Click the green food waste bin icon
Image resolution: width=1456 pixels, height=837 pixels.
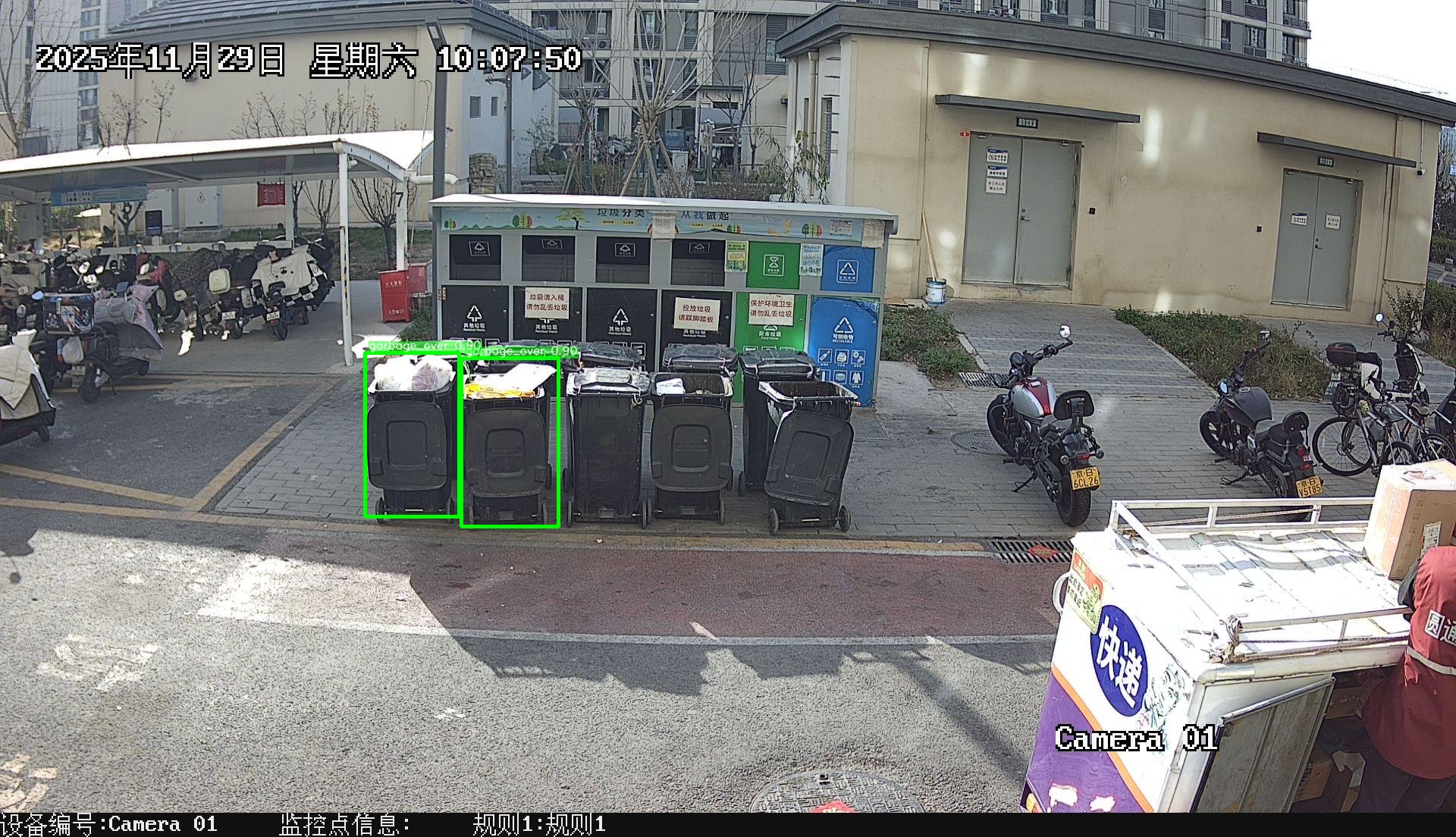coord(773,264)
